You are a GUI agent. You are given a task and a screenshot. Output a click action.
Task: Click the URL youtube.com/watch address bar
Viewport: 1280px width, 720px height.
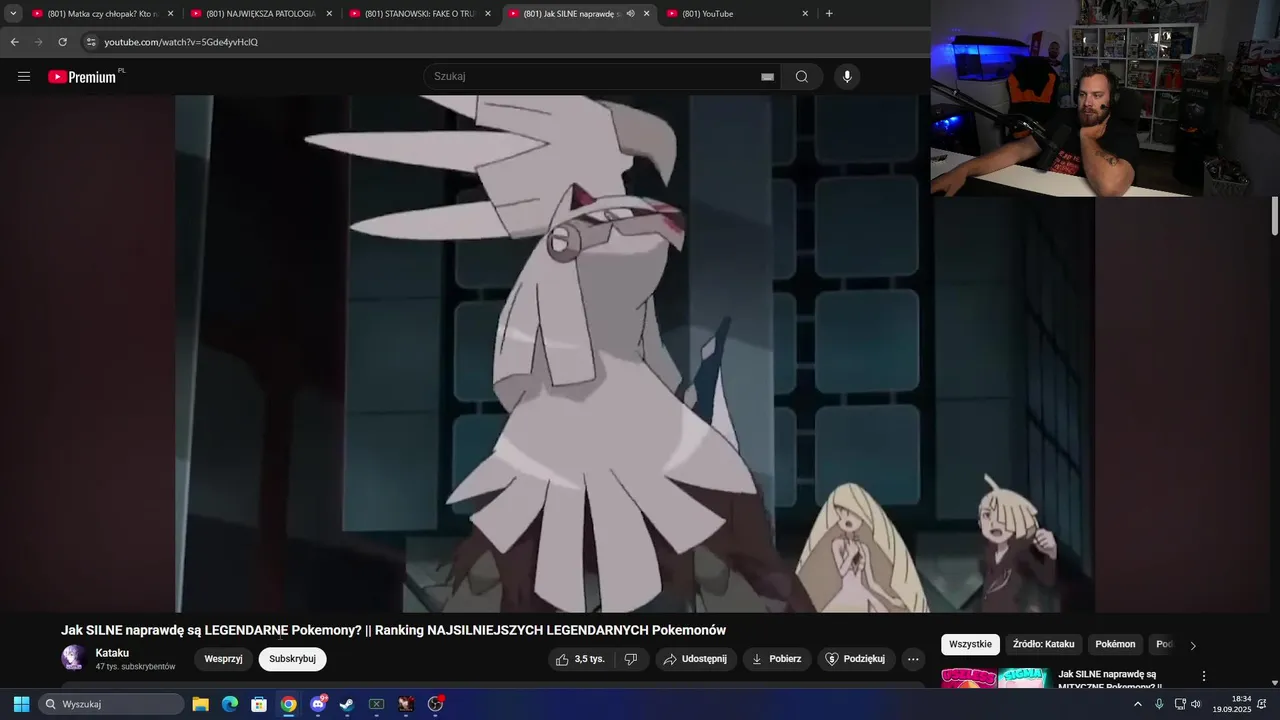coord(181,42)
